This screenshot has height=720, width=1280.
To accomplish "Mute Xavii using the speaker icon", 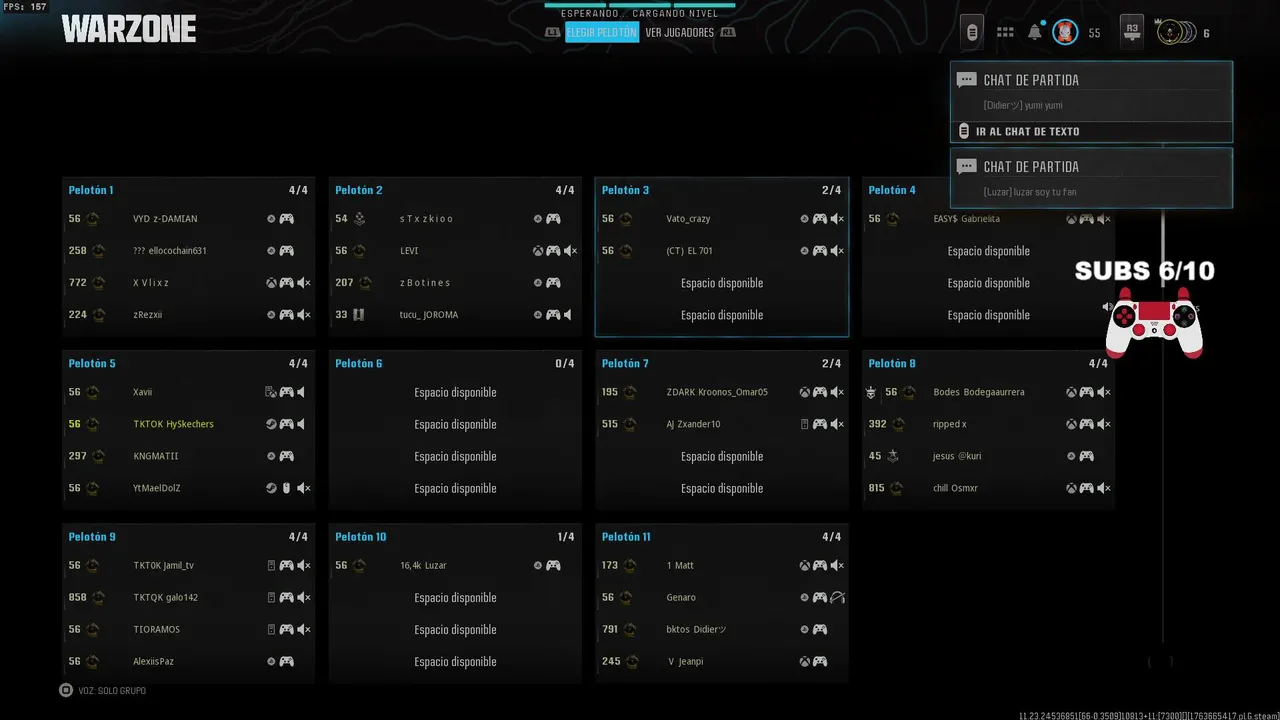I will (301, 392).
